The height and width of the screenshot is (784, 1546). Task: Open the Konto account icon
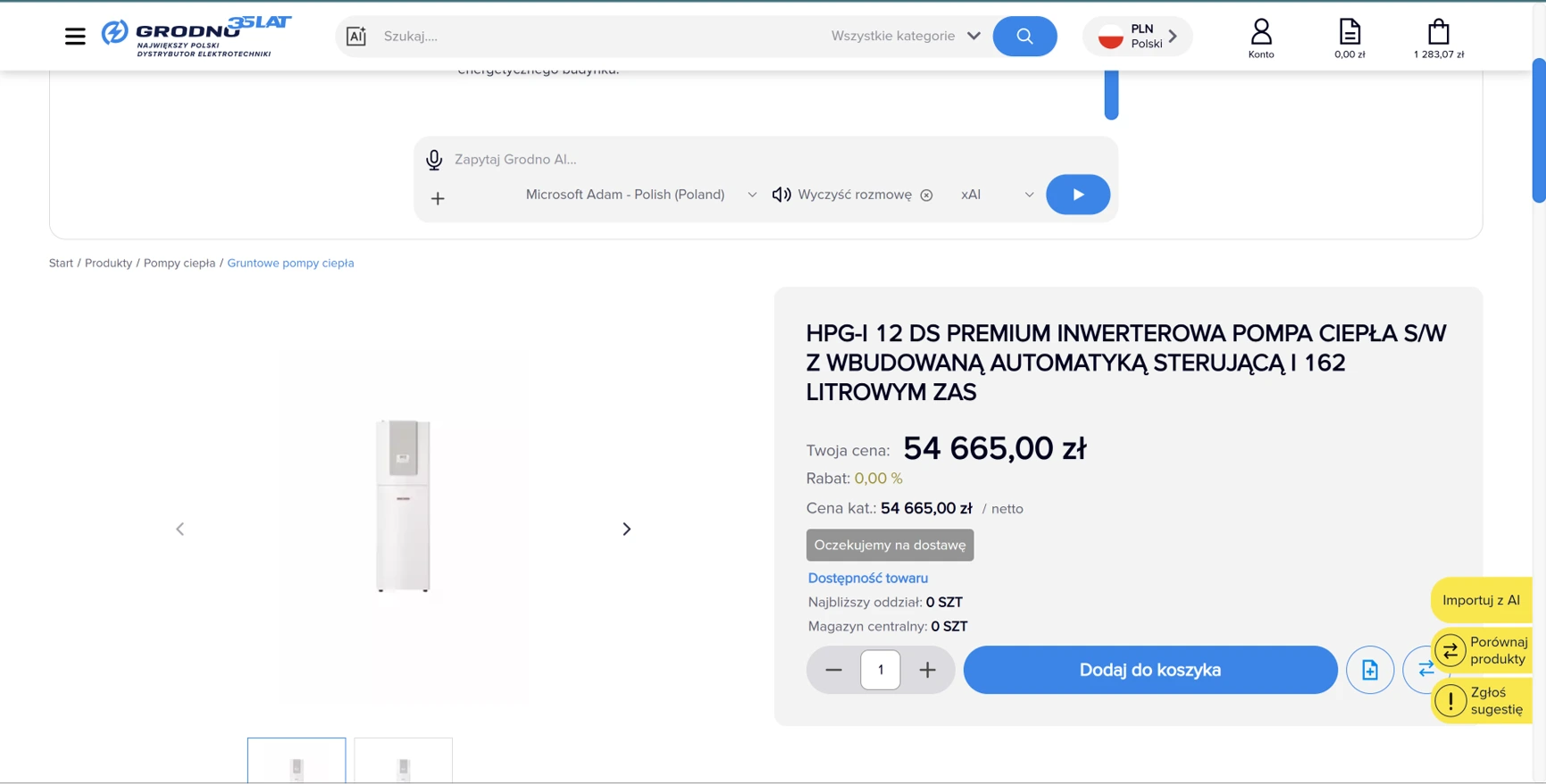(1260, 38)
